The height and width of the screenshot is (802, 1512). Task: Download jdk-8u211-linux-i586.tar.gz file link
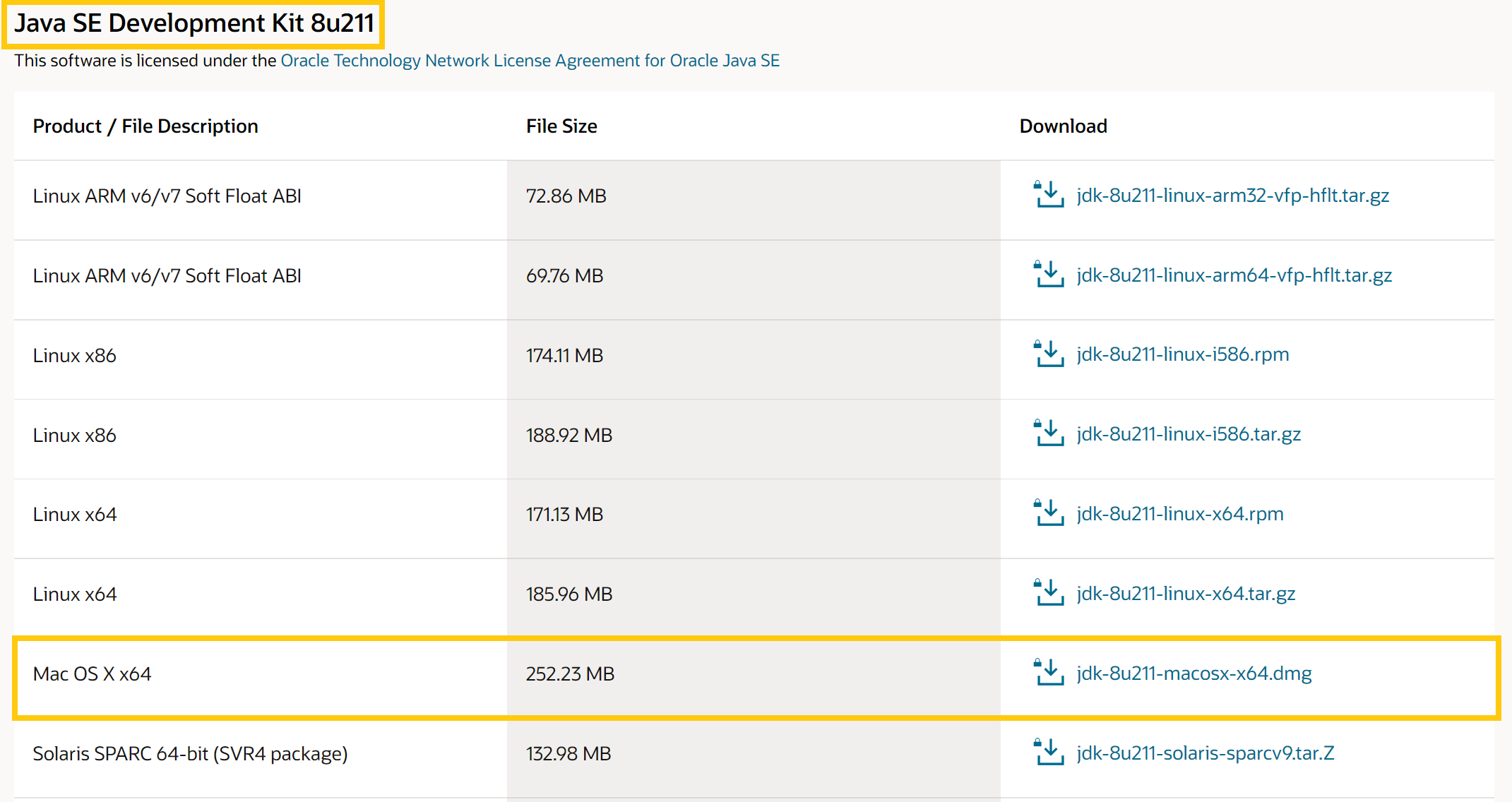1189,434
